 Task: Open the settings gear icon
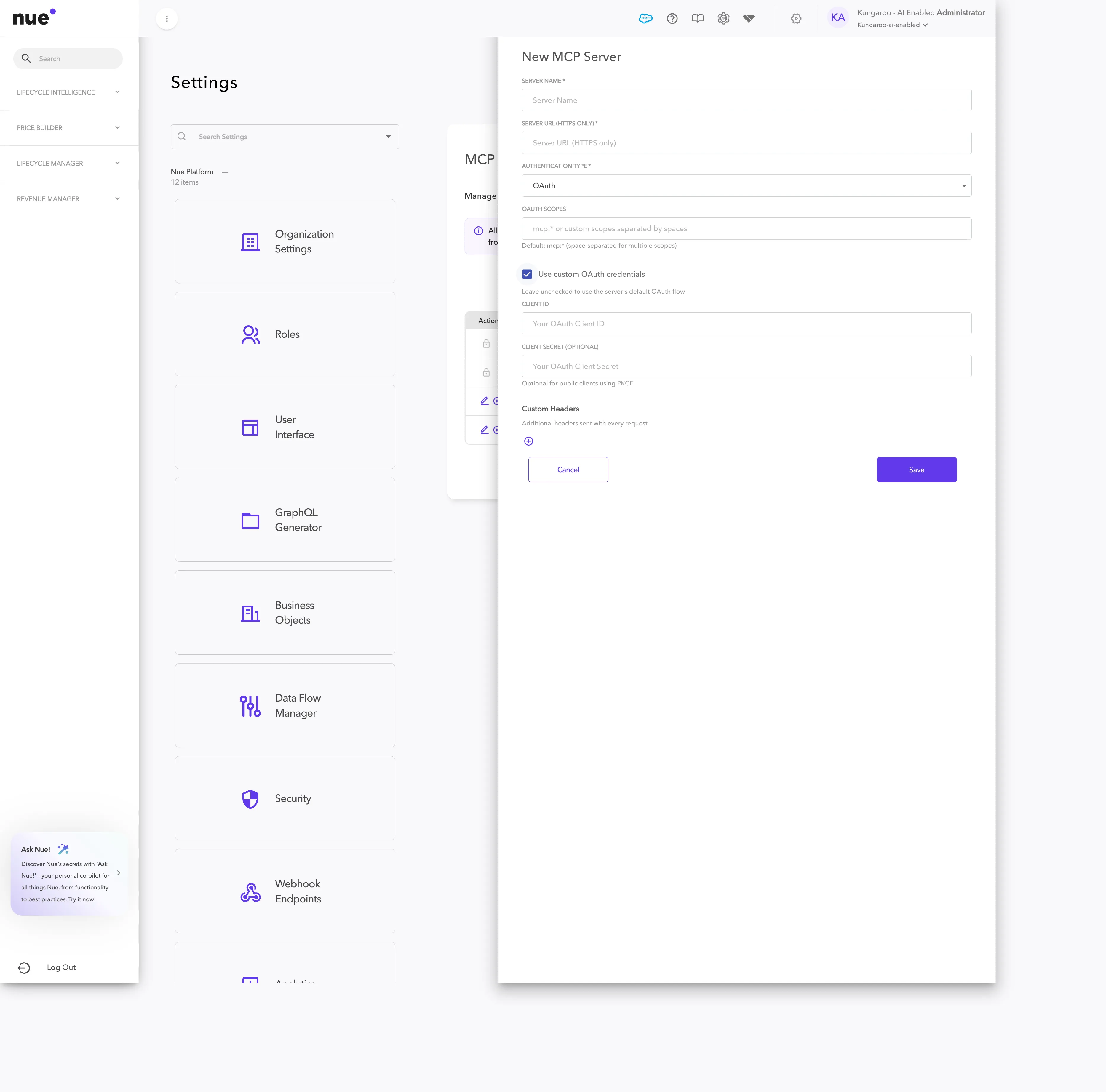tap(796, 18)
